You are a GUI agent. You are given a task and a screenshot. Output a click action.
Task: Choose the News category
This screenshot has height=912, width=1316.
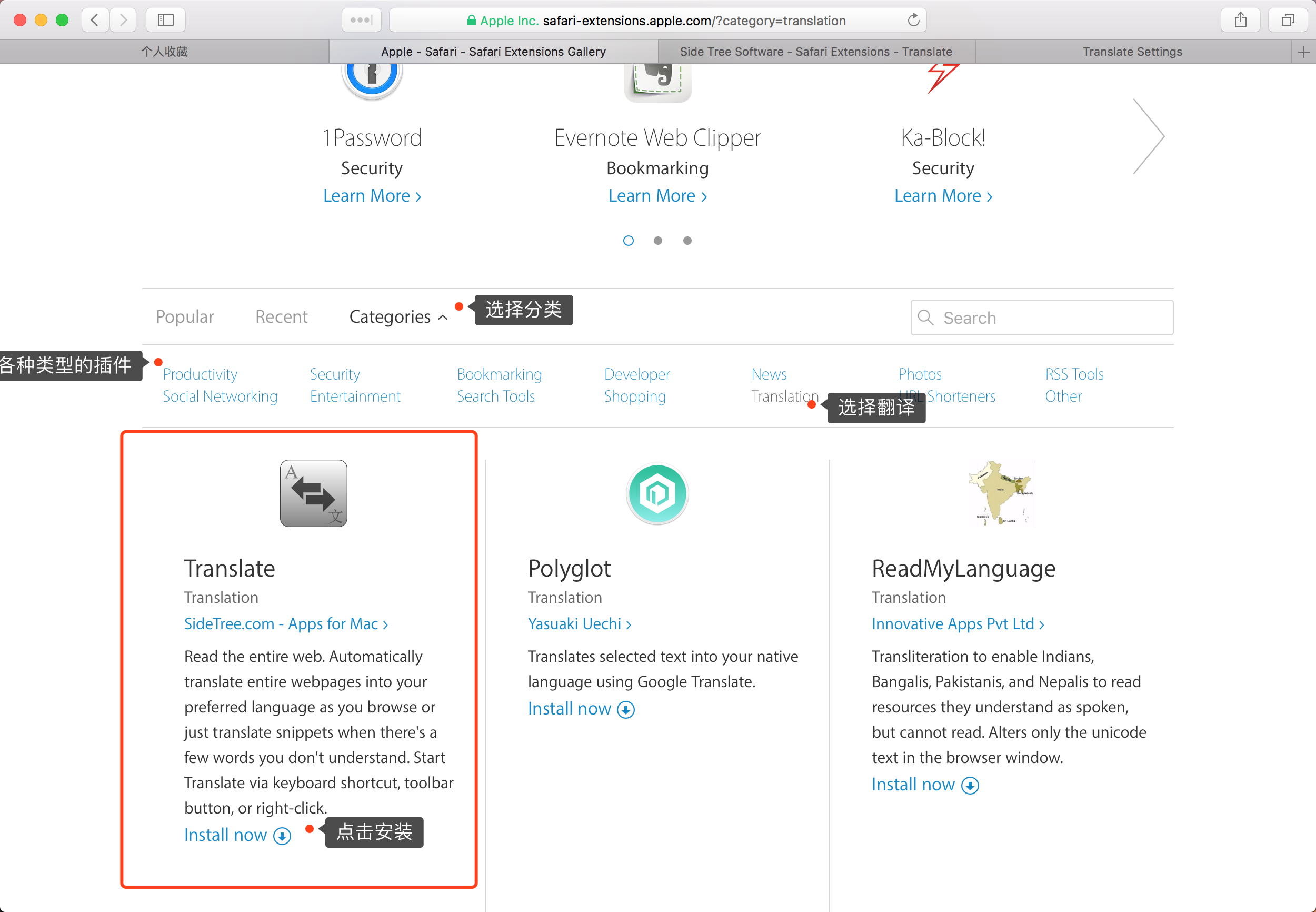769,374
